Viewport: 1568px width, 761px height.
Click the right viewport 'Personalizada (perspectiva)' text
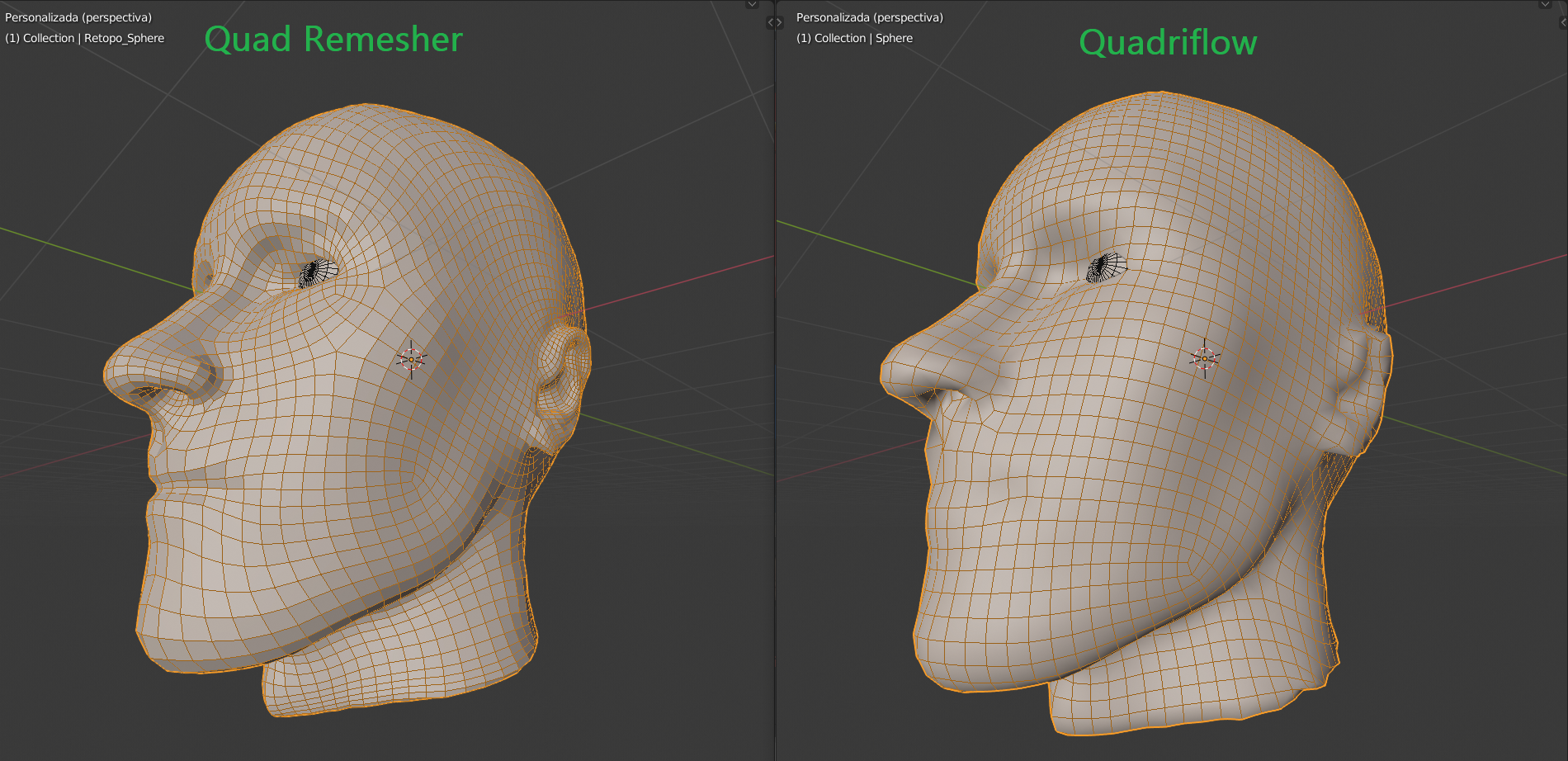tap(870, 17)
